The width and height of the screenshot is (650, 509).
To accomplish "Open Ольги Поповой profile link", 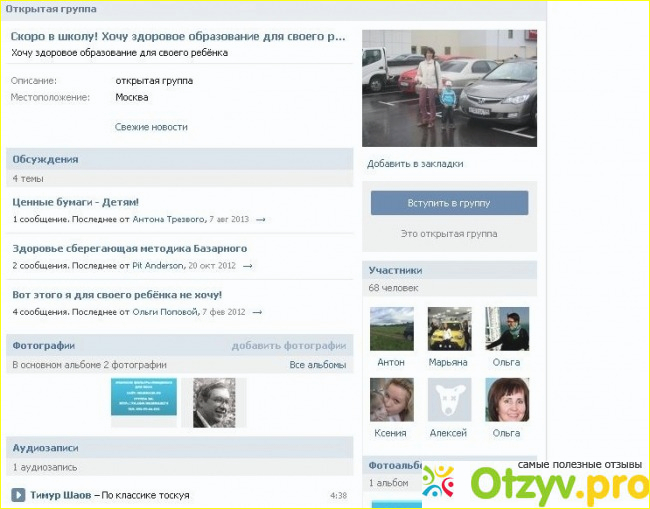I will (x=165, y=312).
